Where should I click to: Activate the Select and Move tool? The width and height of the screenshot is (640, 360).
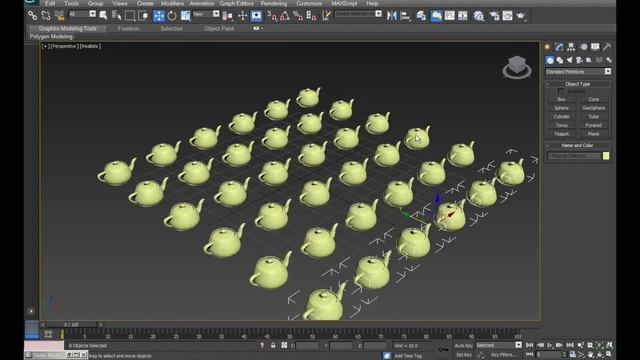click(158, 16)
